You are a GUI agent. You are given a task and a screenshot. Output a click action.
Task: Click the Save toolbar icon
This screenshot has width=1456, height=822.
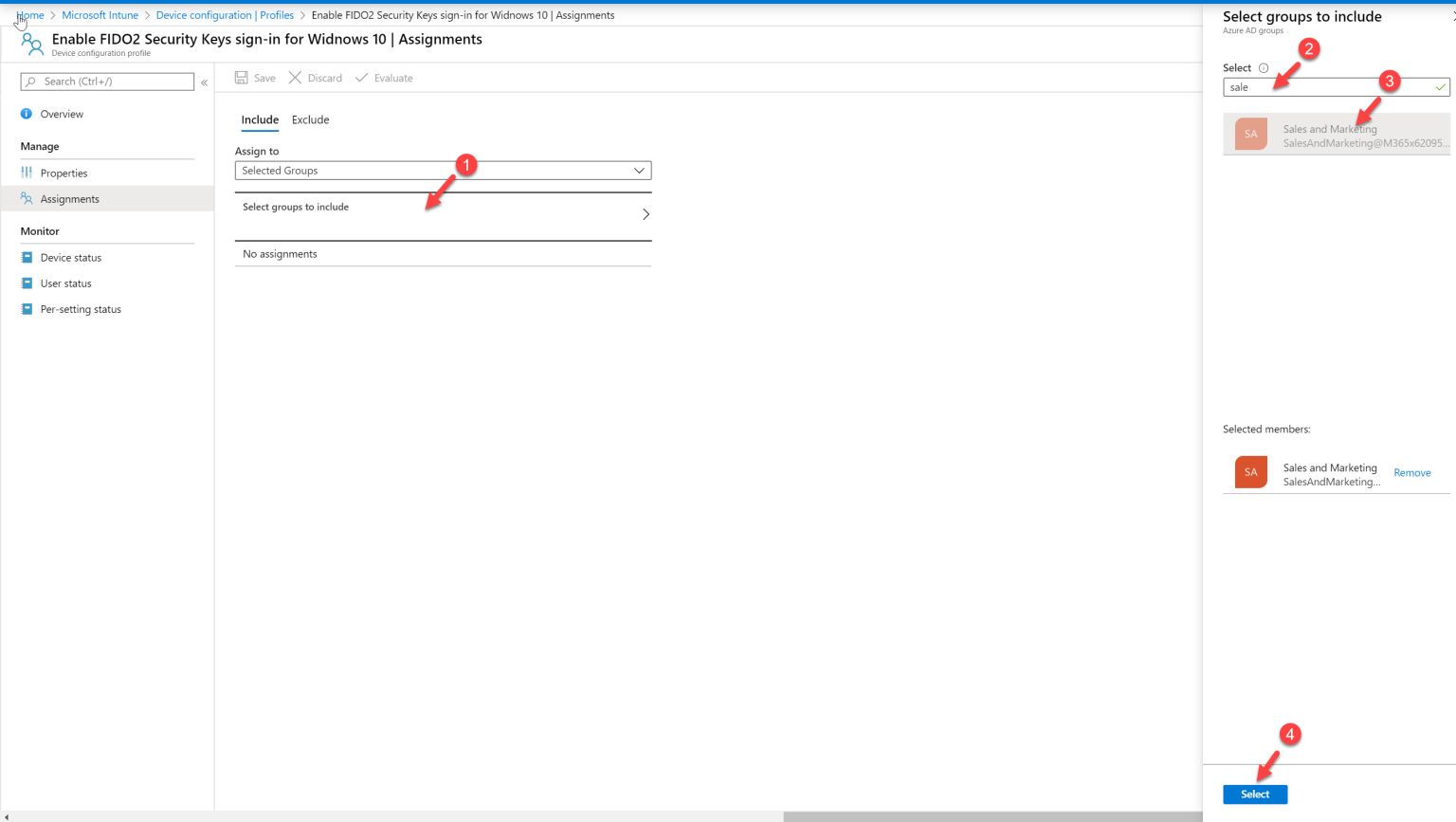(x=240, y=77)
